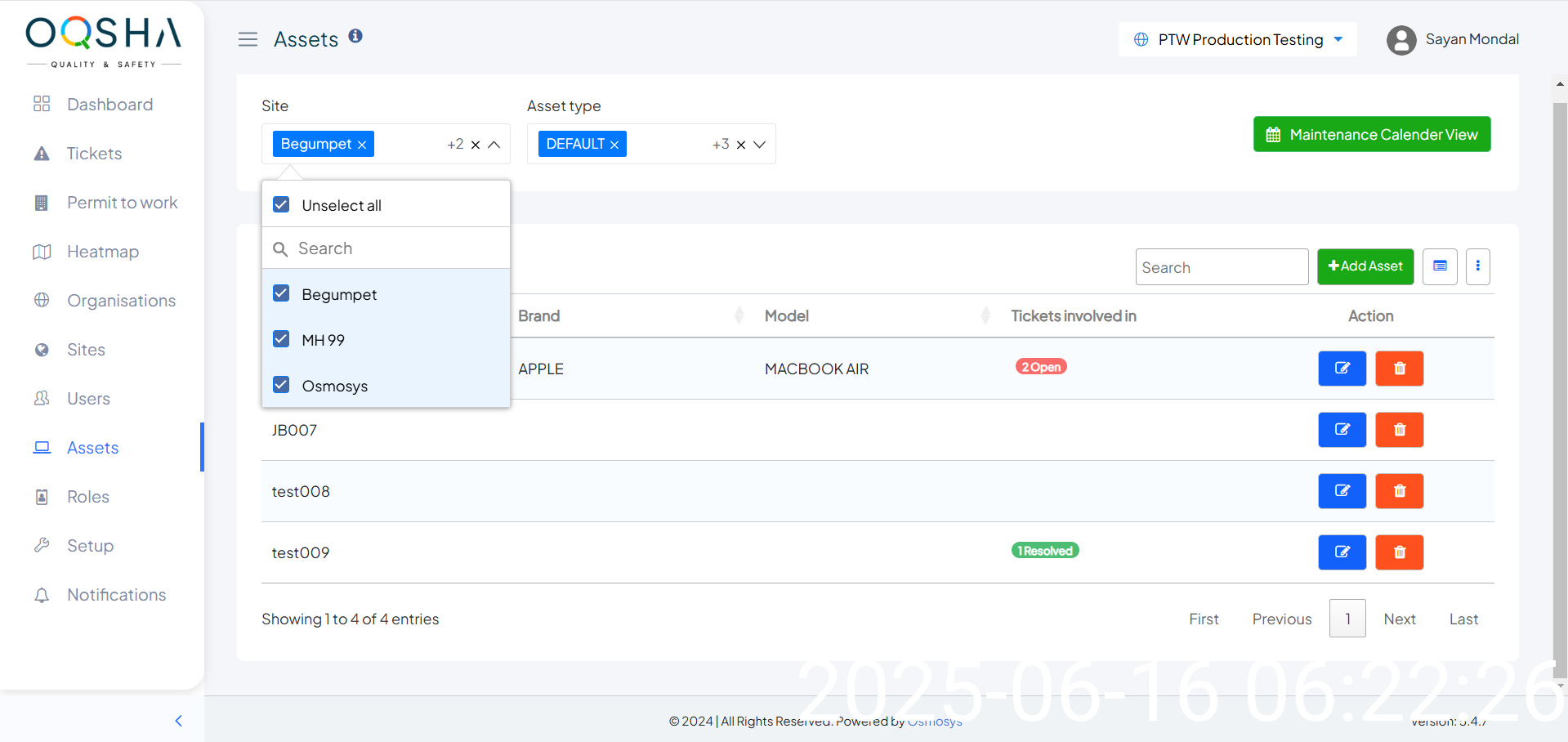Screen dimensions: 1568x742
Task: Uncheck the Begumpet site checkbox
Action: 281,293
